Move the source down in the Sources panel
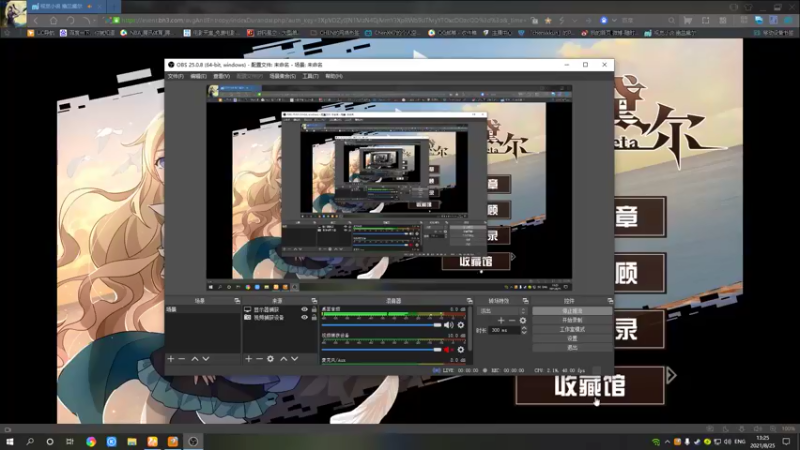The width and height of the screenshot is (800, 450). point(295,359)
